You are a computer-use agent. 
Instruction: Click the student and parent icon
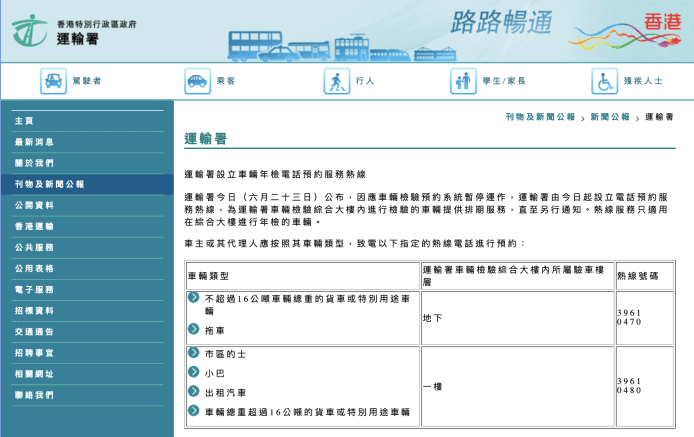click(x=463, y=81)
